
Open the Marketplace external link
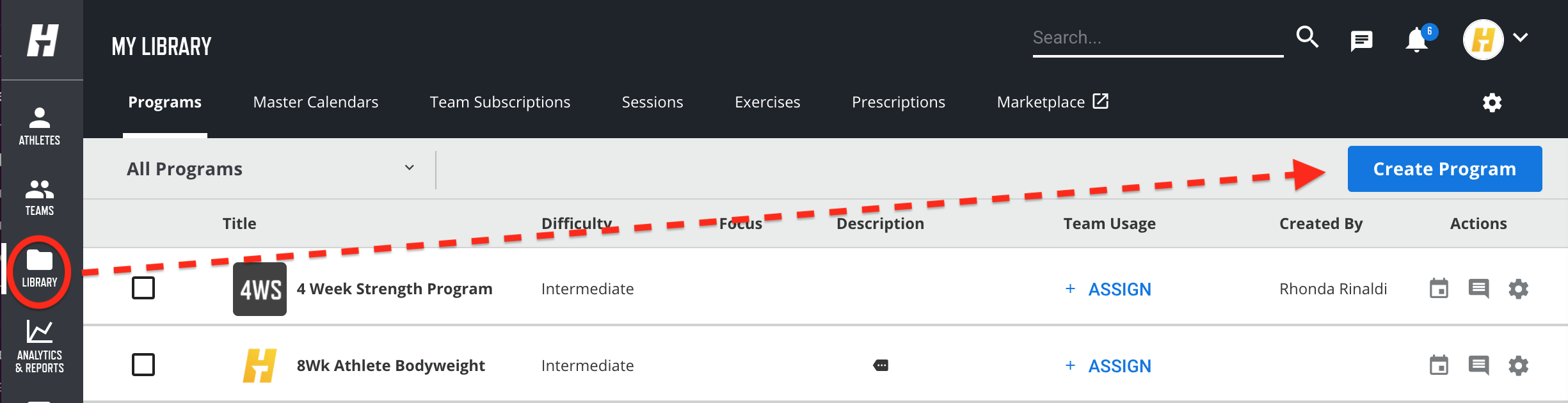(1053, 102)
